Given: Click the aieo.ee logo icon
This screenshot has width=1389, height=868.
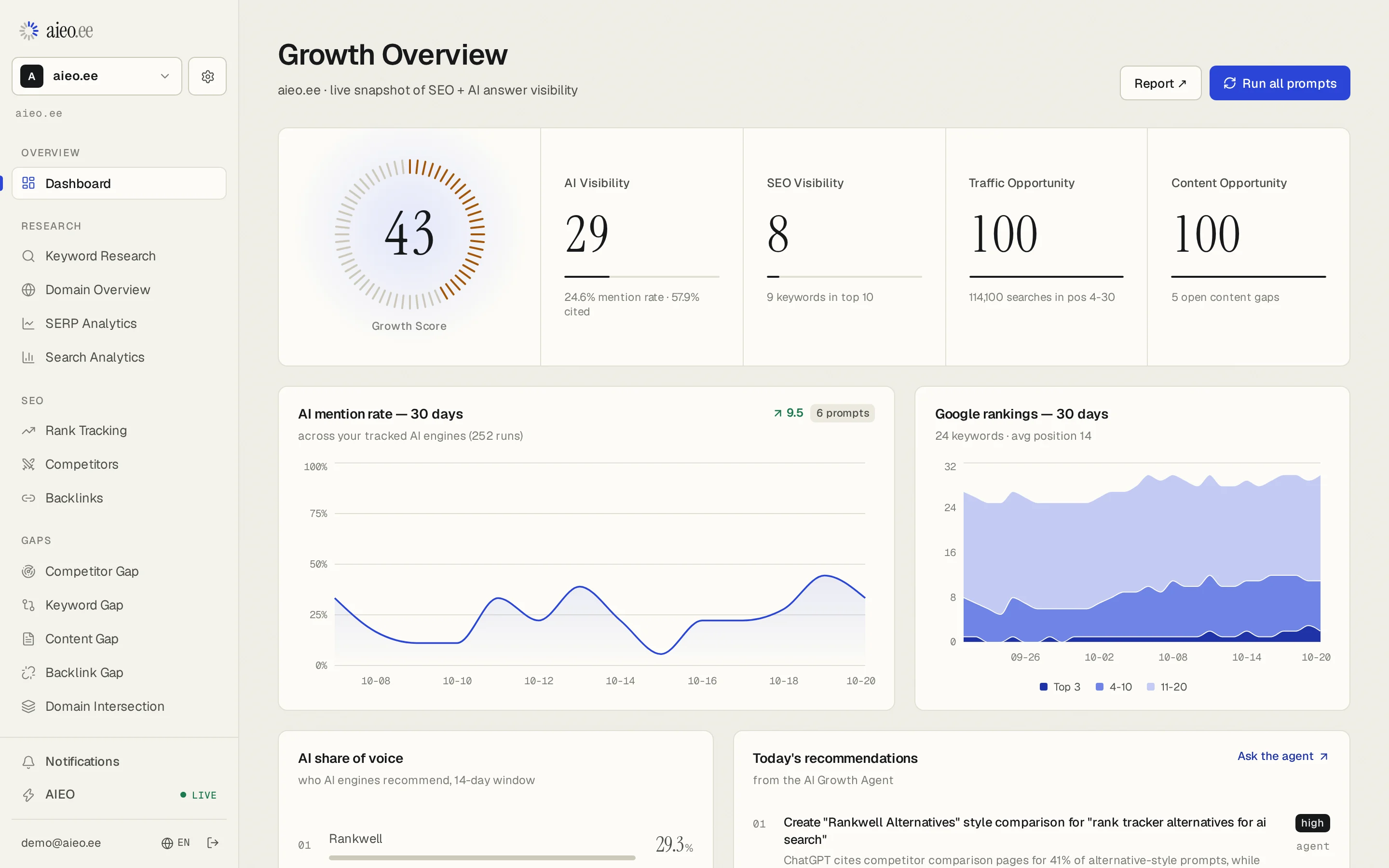Looking at the screenshot, I should [28, 30].
